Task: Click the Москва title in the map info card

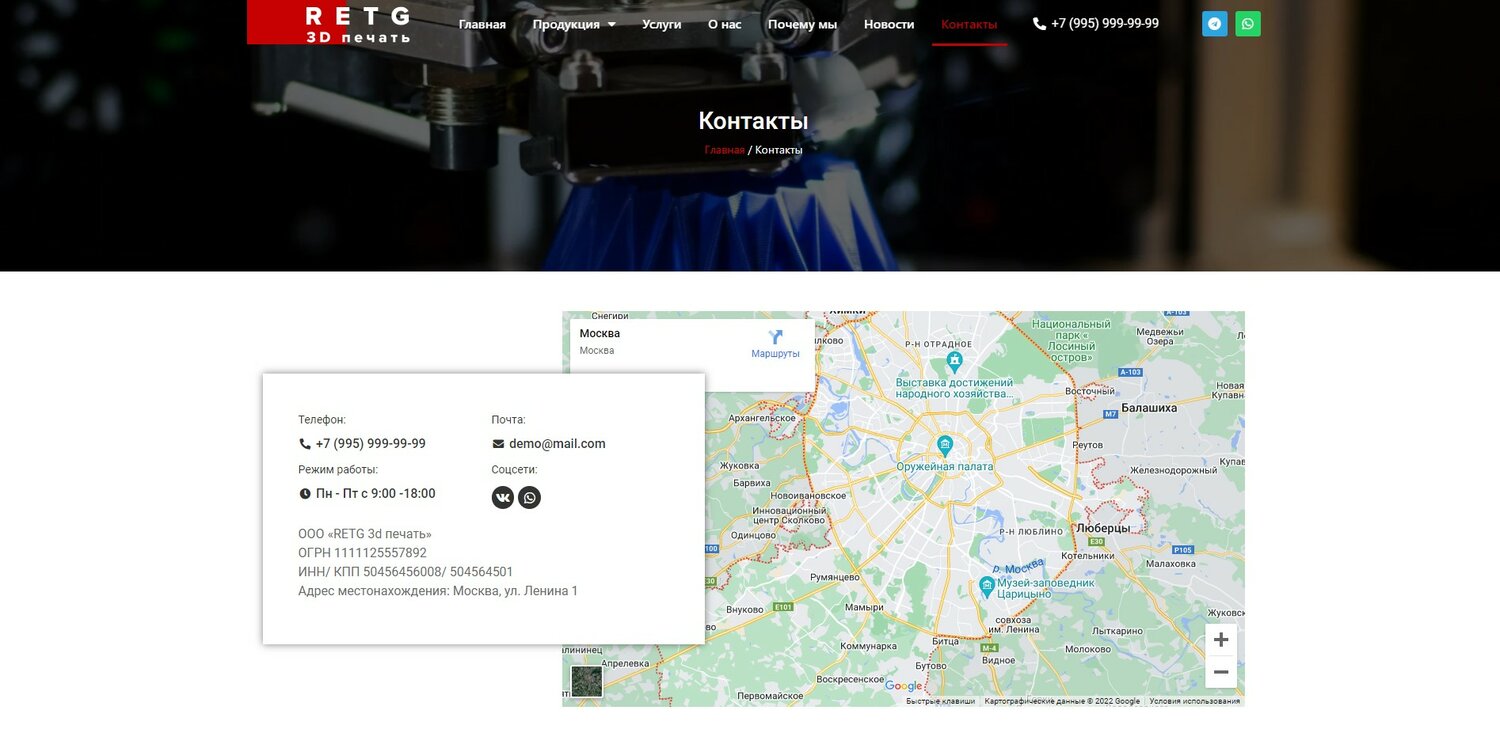Action: [600, 333]
